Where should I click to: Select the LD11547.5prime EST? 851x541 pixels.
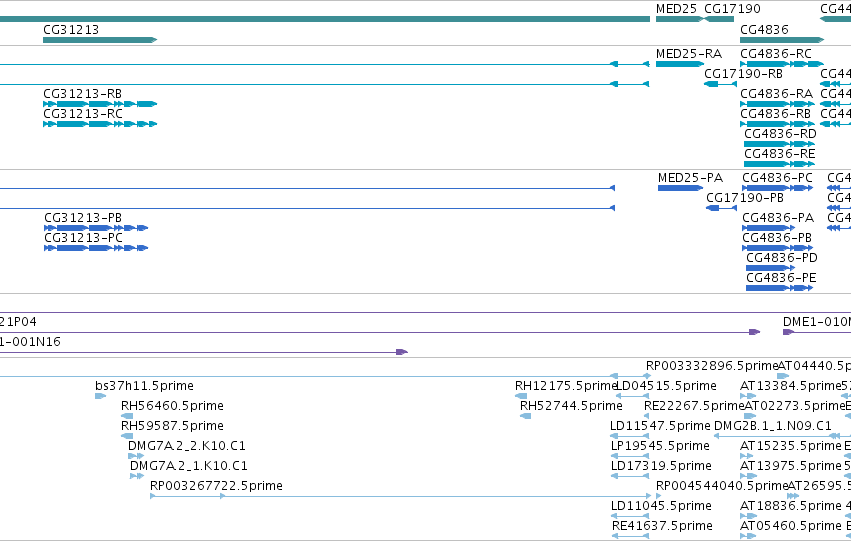pos(630,436)
